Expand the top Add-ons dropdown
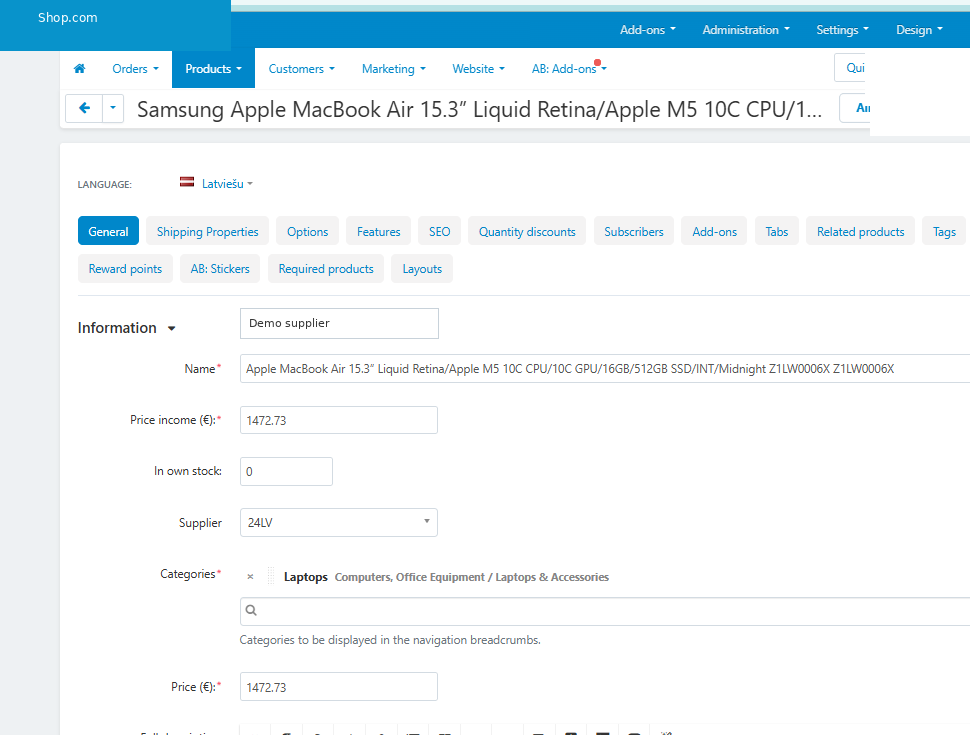This screenshot has width=970, height=735. pos(648,30)
